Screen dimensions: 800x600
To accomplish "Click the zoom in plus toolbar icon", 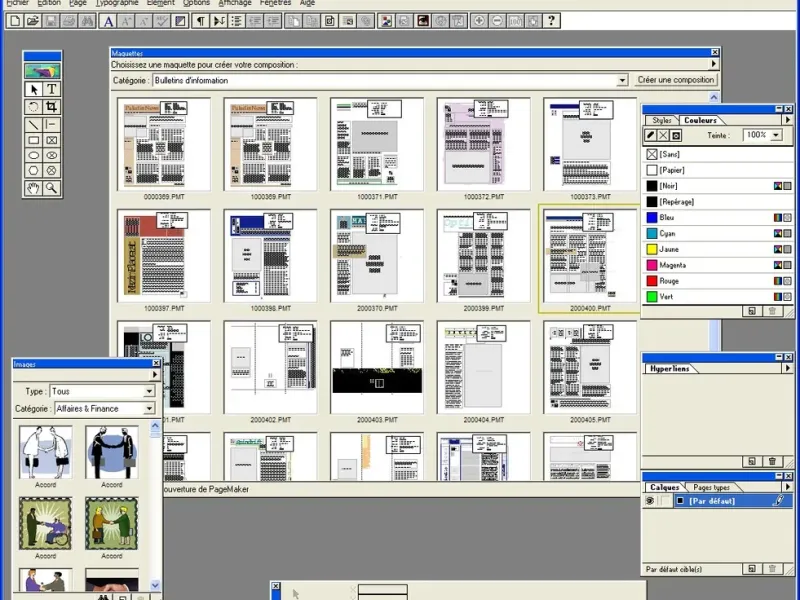I will coord(479,21).
